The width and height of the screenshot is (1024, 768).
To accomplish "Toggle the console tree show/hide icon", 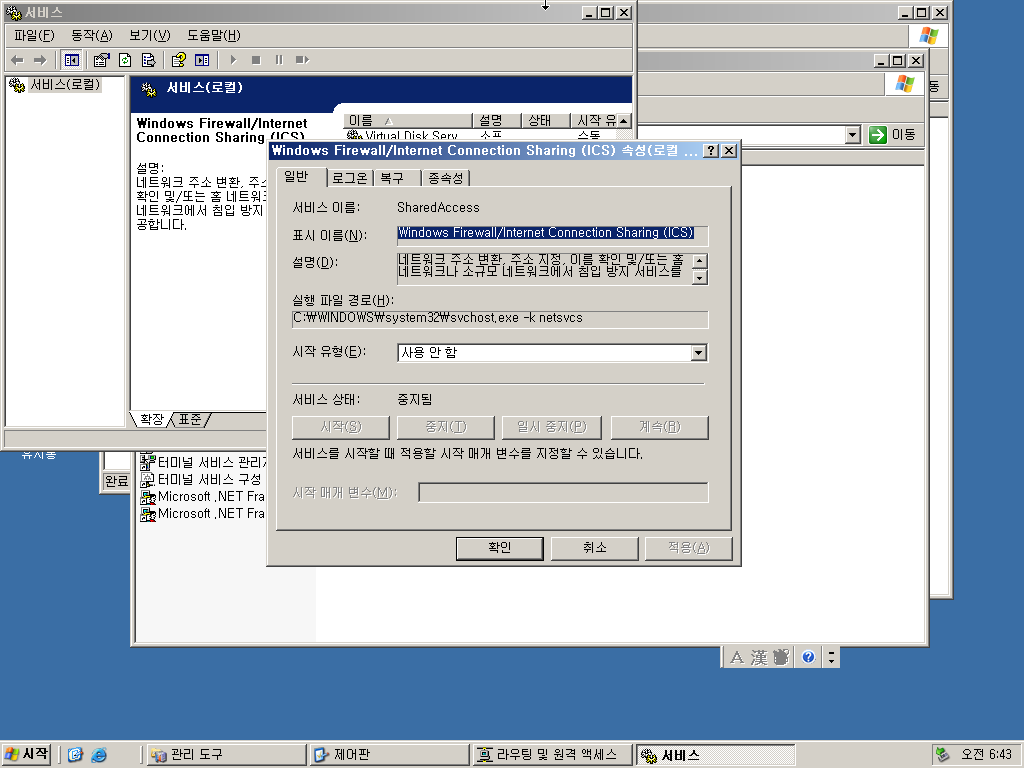I will (x=71, y=60).
